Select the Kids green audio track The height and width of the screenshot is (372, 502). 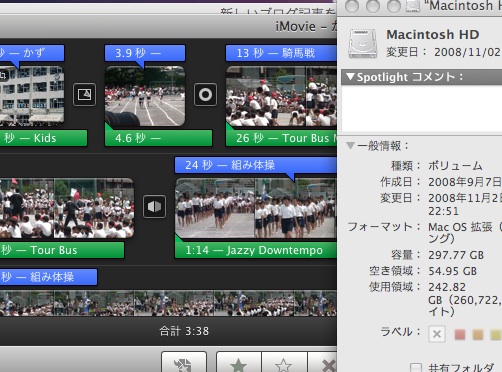[x=43, y=138]
